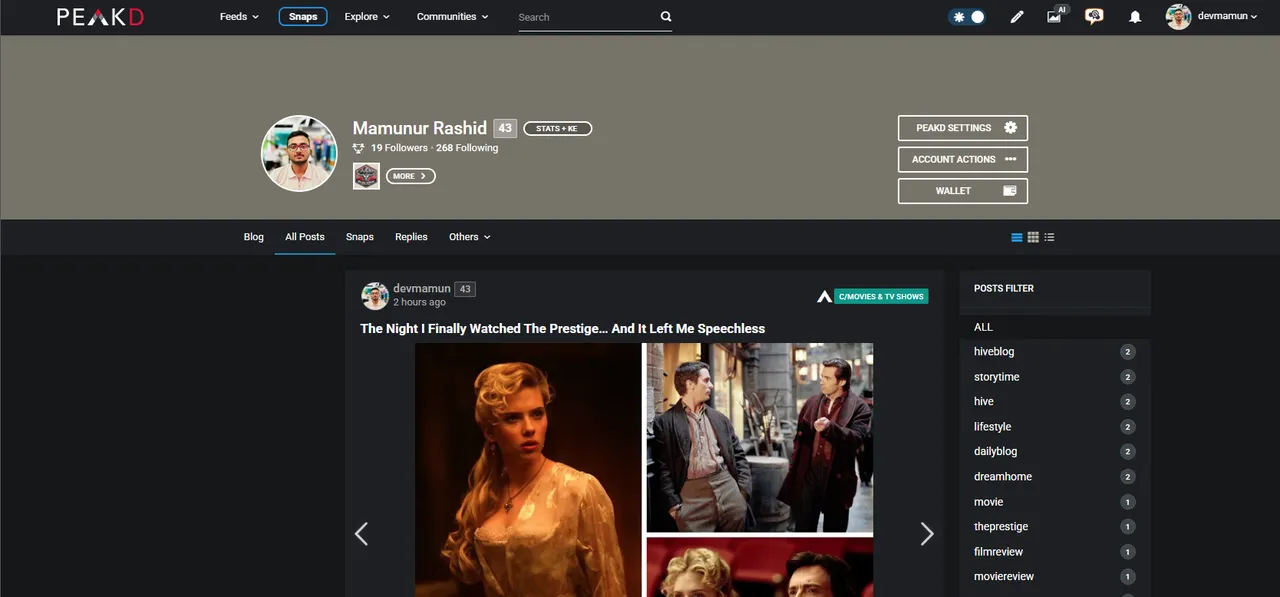Go to next image in post carousel

click(x=927, y=534)
